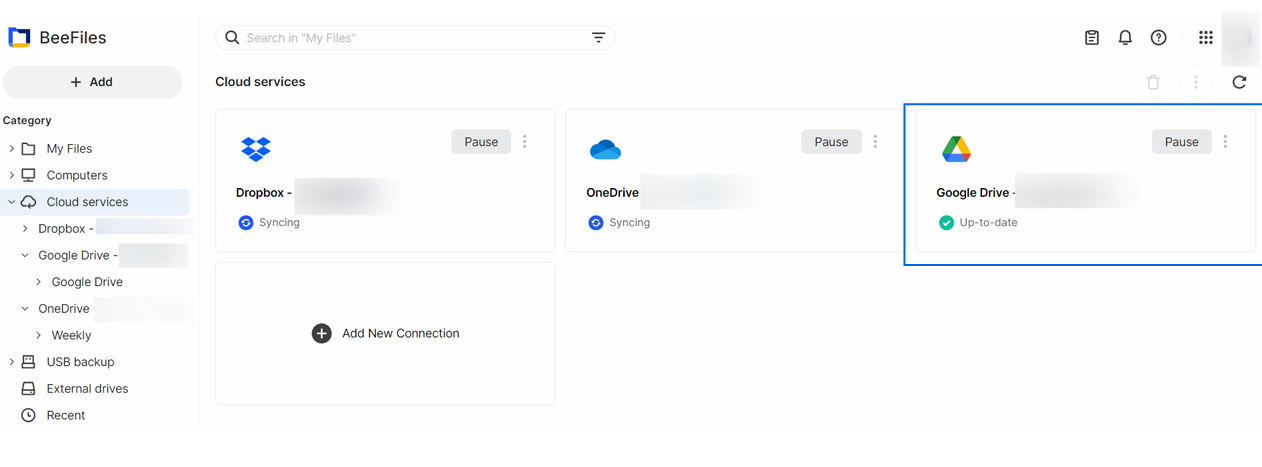Image resolution: width=1262 pixels, height=467 pixels.
Task: Expand the My Files tree node
Action: coord(12,149)
